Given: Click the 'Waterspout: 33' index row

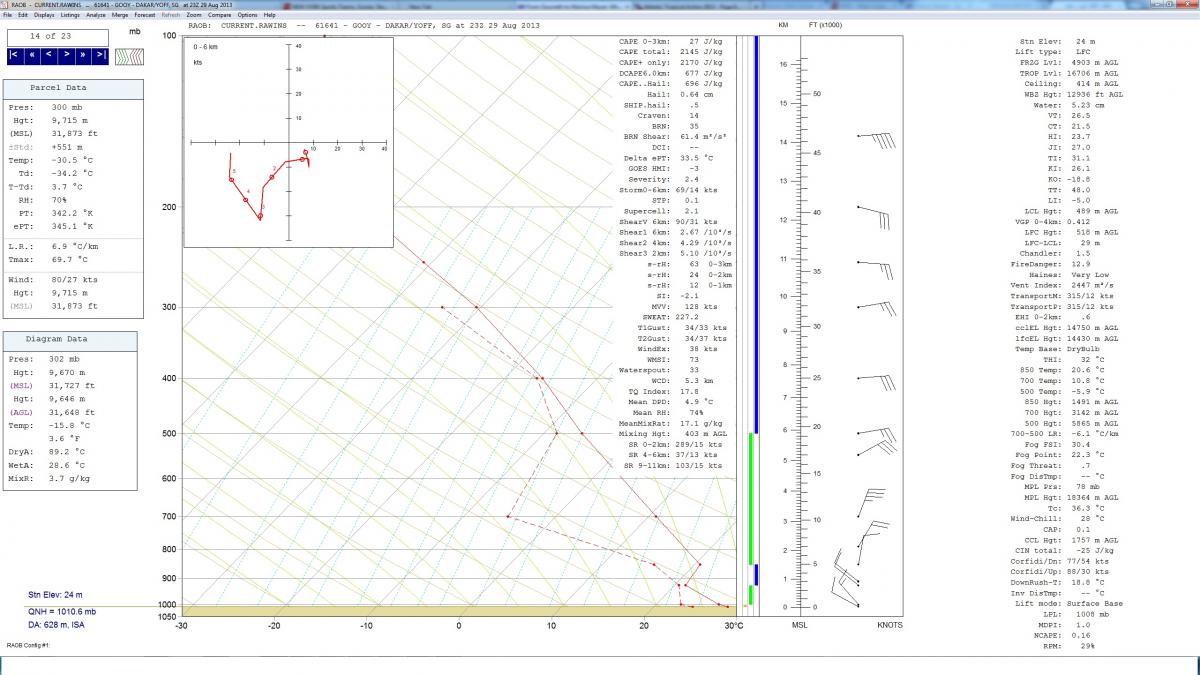Looking at the screenshot, I should [x=659, y=370].
